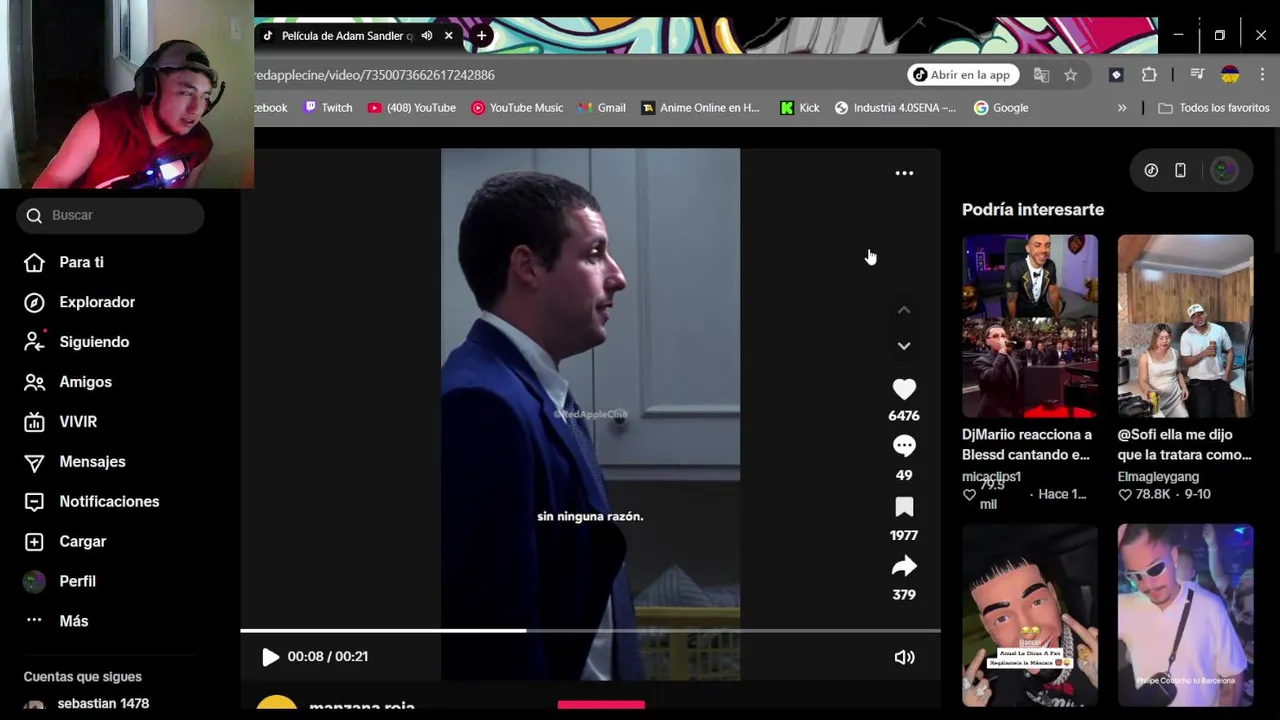Click the TikTok coin icon in header
This screenshot has width=1280, height=720.
point(1151,170)
